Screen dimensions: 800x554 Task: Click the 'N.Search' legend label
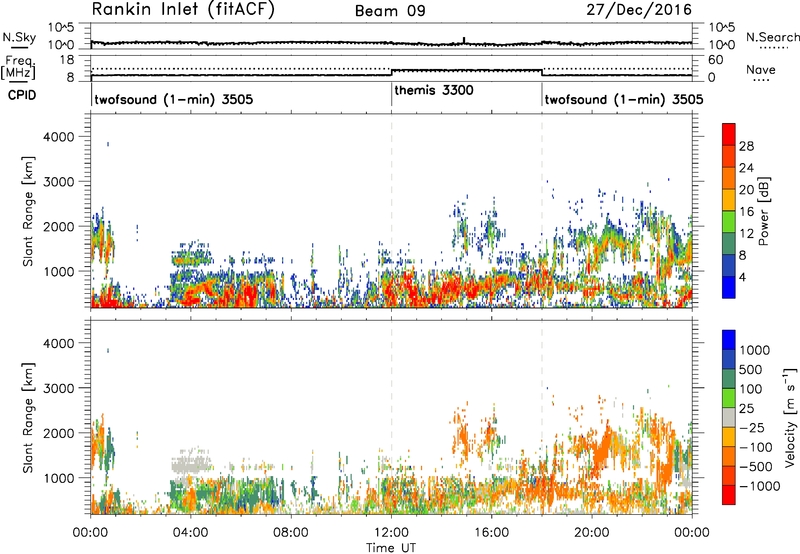click(x=773, y=37)
